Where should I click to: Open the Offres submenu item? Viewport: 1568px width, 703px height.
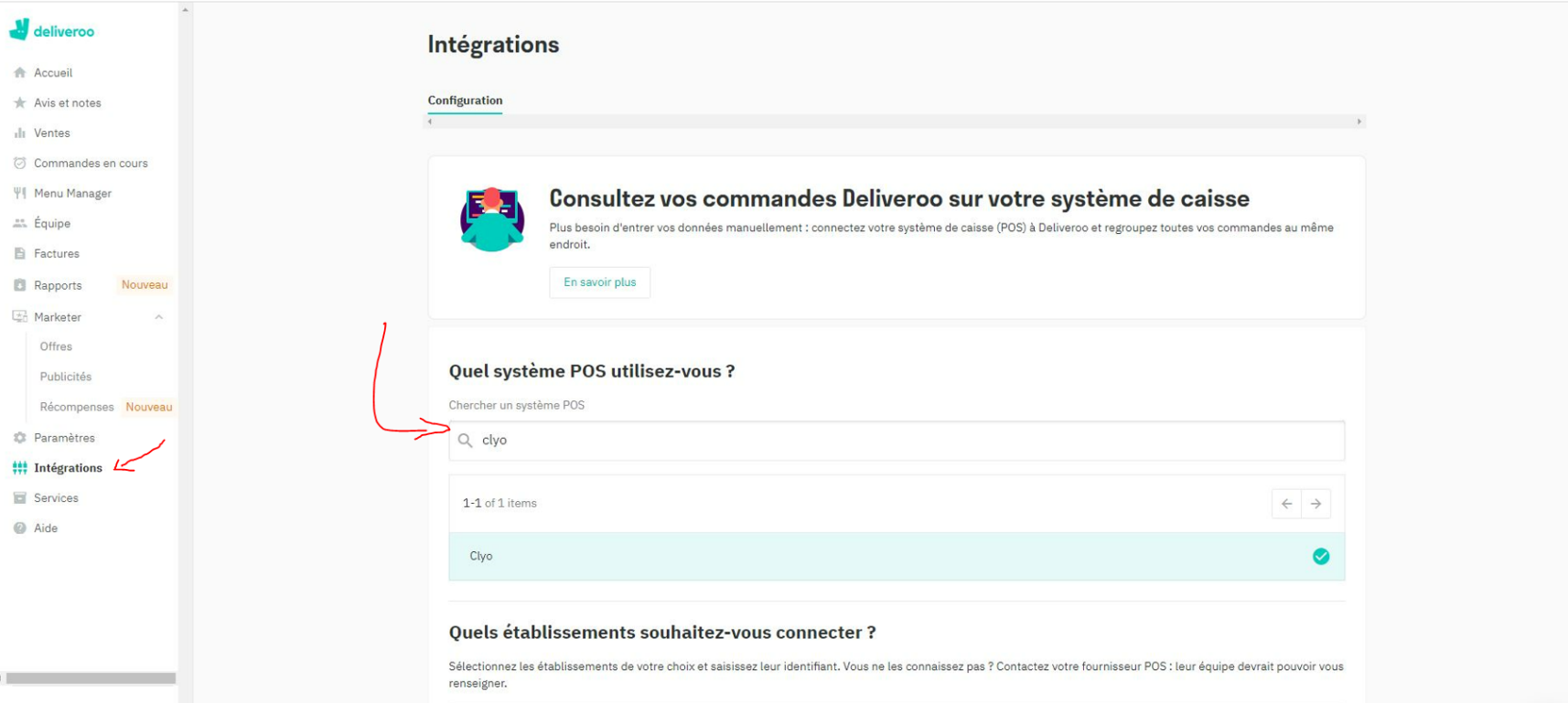coord(56,346)
